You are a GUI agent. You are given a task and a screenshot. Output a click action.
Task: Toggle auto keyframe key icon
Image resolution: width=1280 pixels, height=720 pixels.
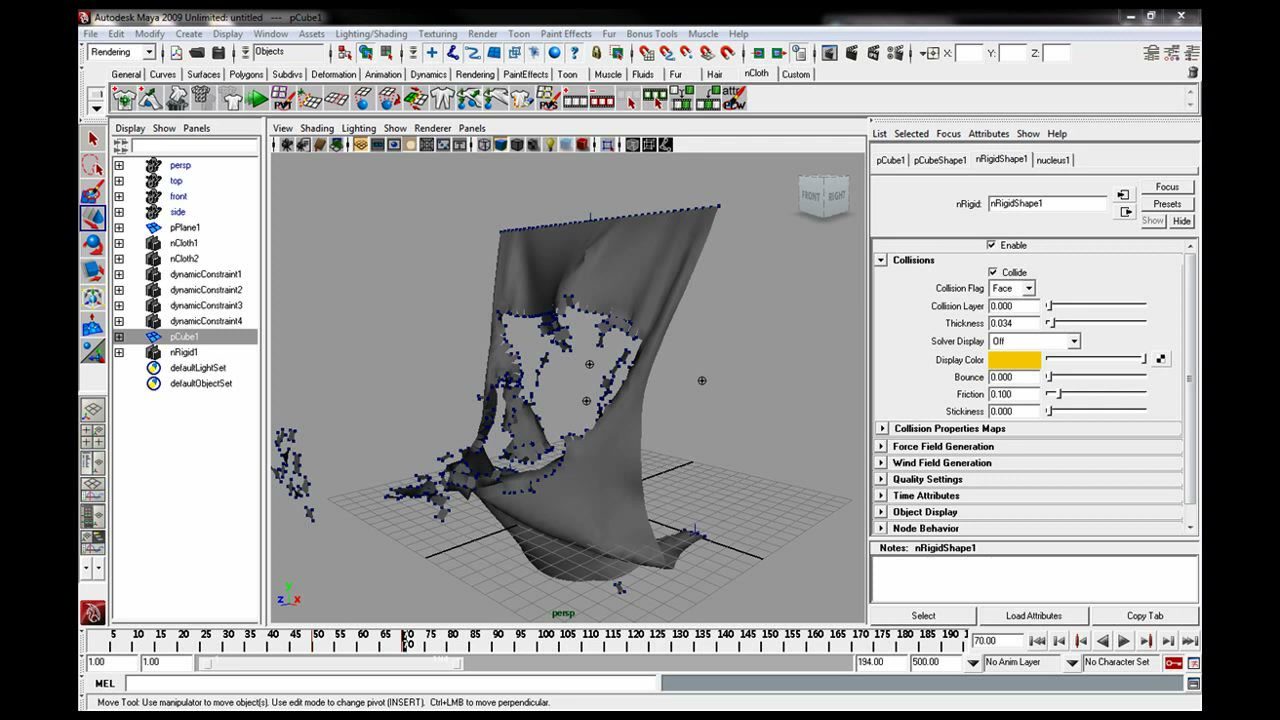pyautogui.click(x=1173, y=662)
